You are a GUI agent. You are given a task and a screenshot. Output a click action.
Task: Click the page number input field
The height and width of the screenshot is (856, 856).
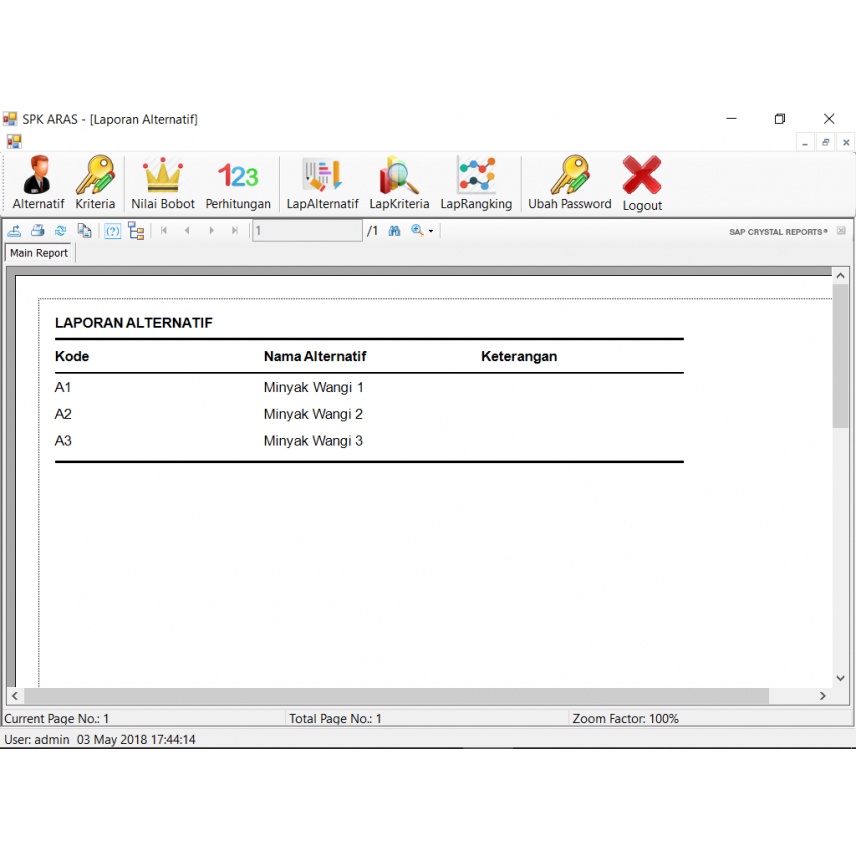(x=307, y=230)
